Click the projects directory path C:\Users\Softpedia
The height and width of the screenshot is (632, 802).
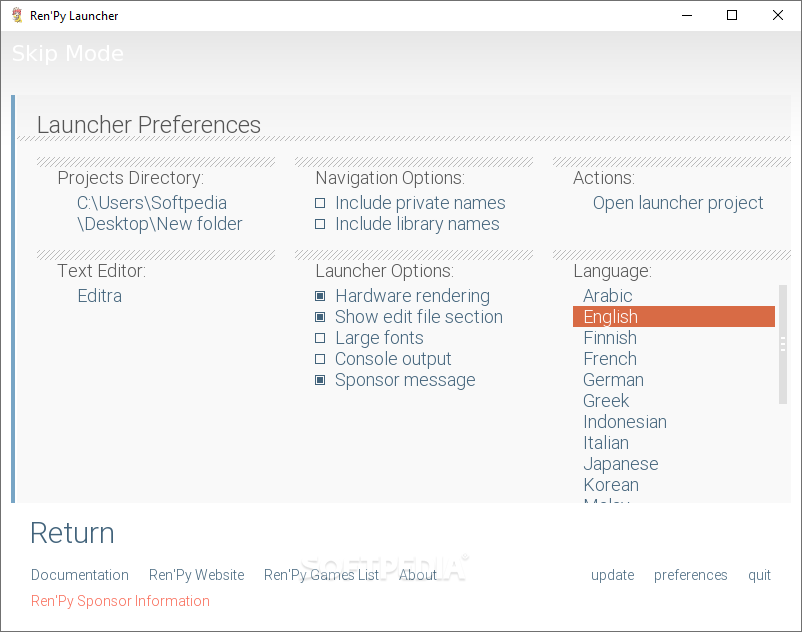click(x=160, y=213)
